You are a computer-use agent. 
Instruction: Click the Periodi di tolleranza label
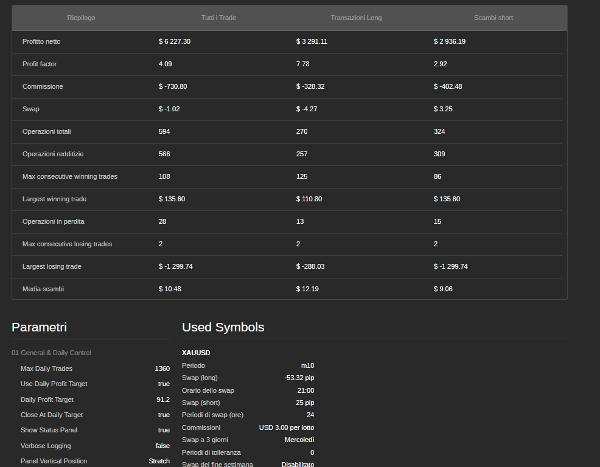211,453
